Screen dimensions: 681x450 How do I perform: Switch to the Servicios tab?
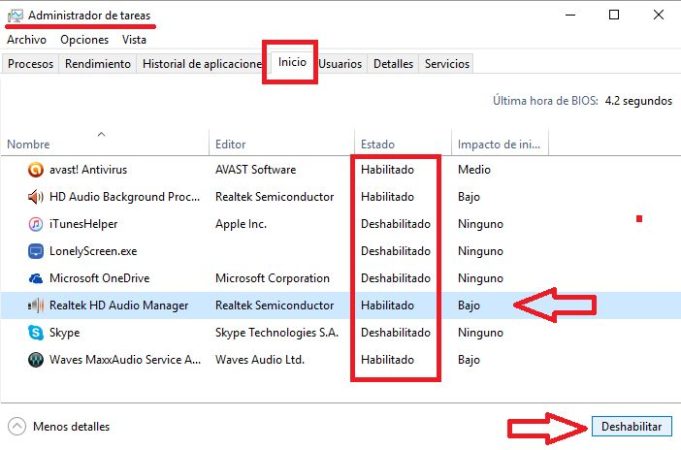pyautogui.click(x=446, y=64)
